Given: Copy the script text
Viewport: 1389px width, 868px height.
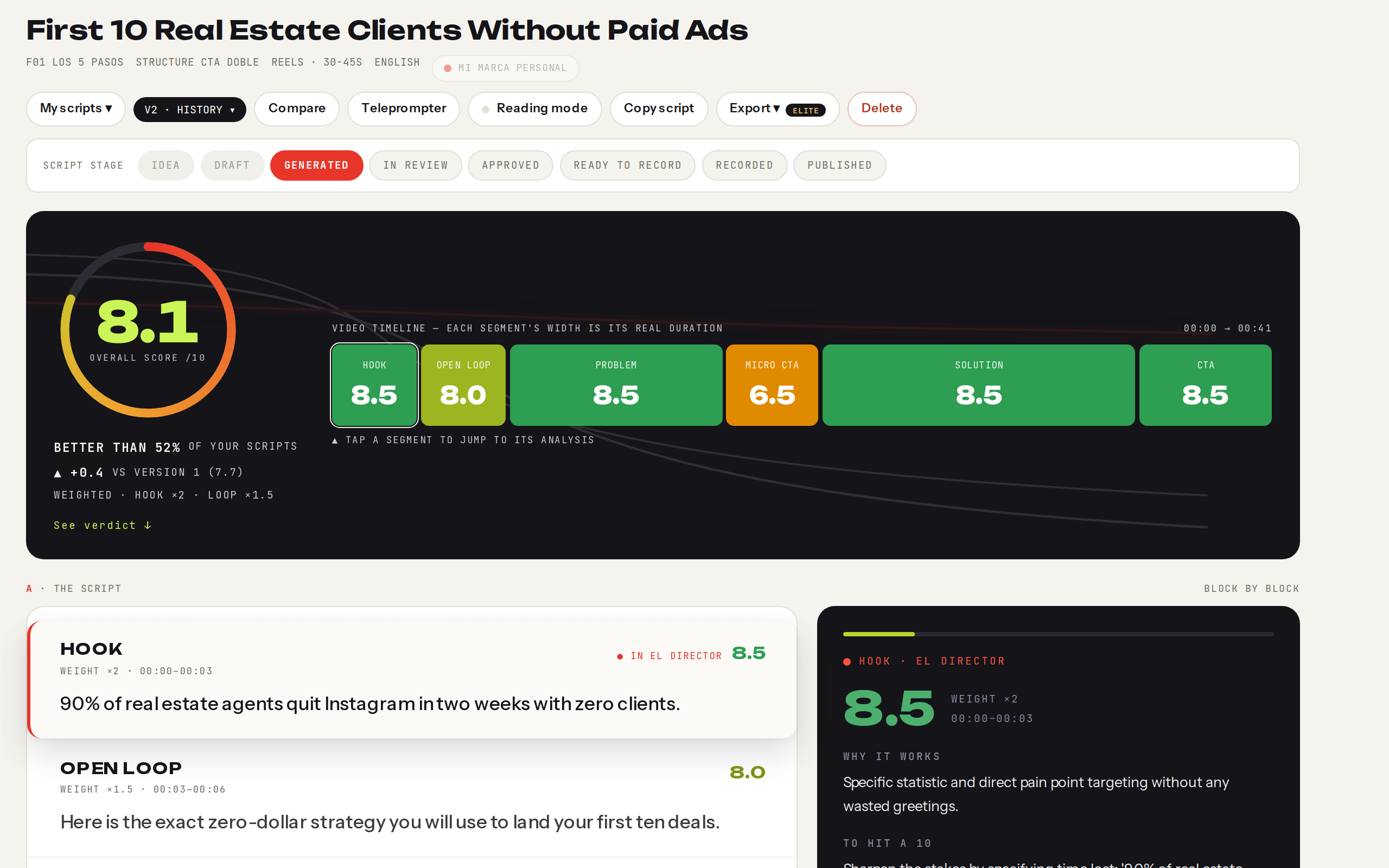Looking at the screenshot, I should pos(659,108).
